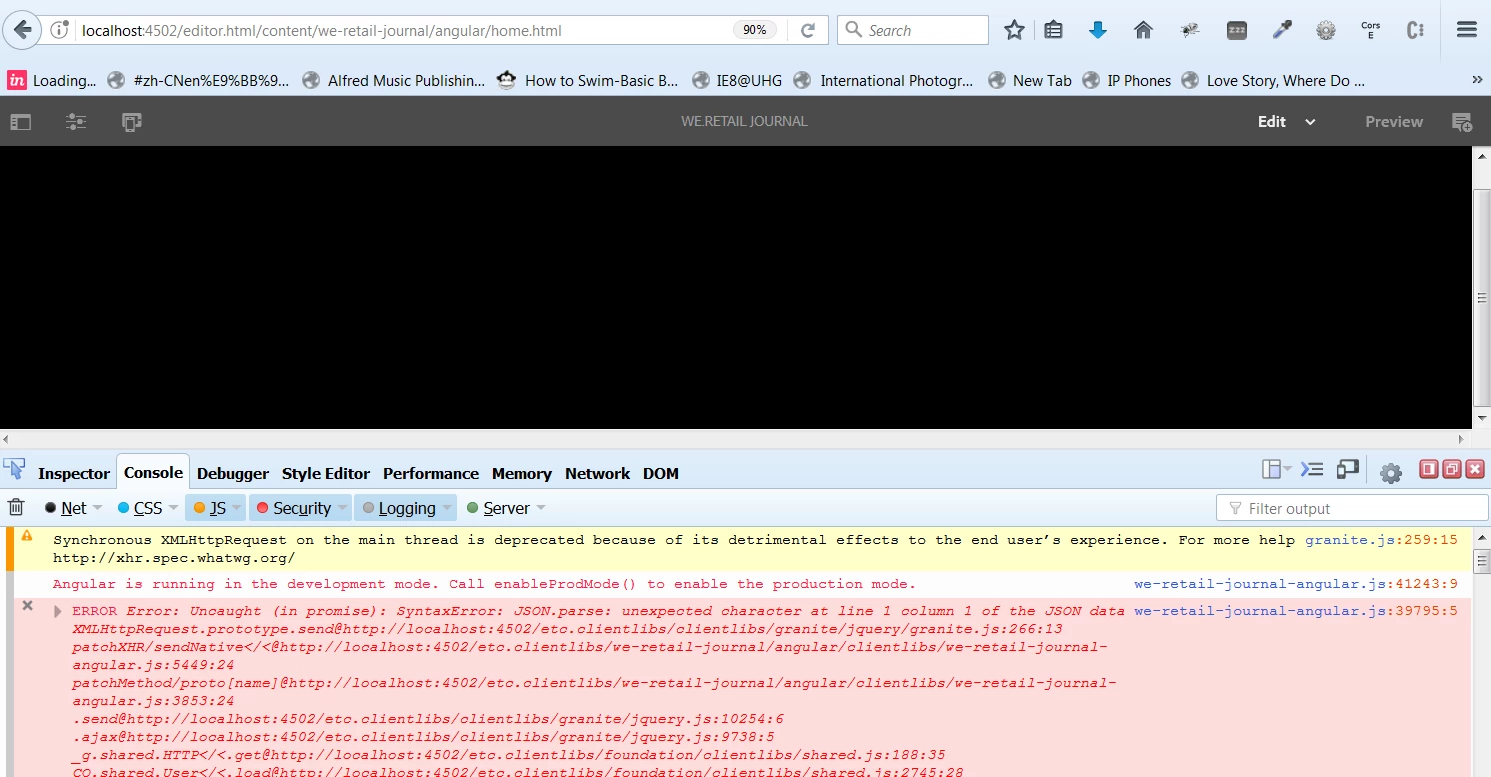This screenshot has height=777, width=1491.
Task: Reload the page using refresh icon
Action: tap(808, 30)
